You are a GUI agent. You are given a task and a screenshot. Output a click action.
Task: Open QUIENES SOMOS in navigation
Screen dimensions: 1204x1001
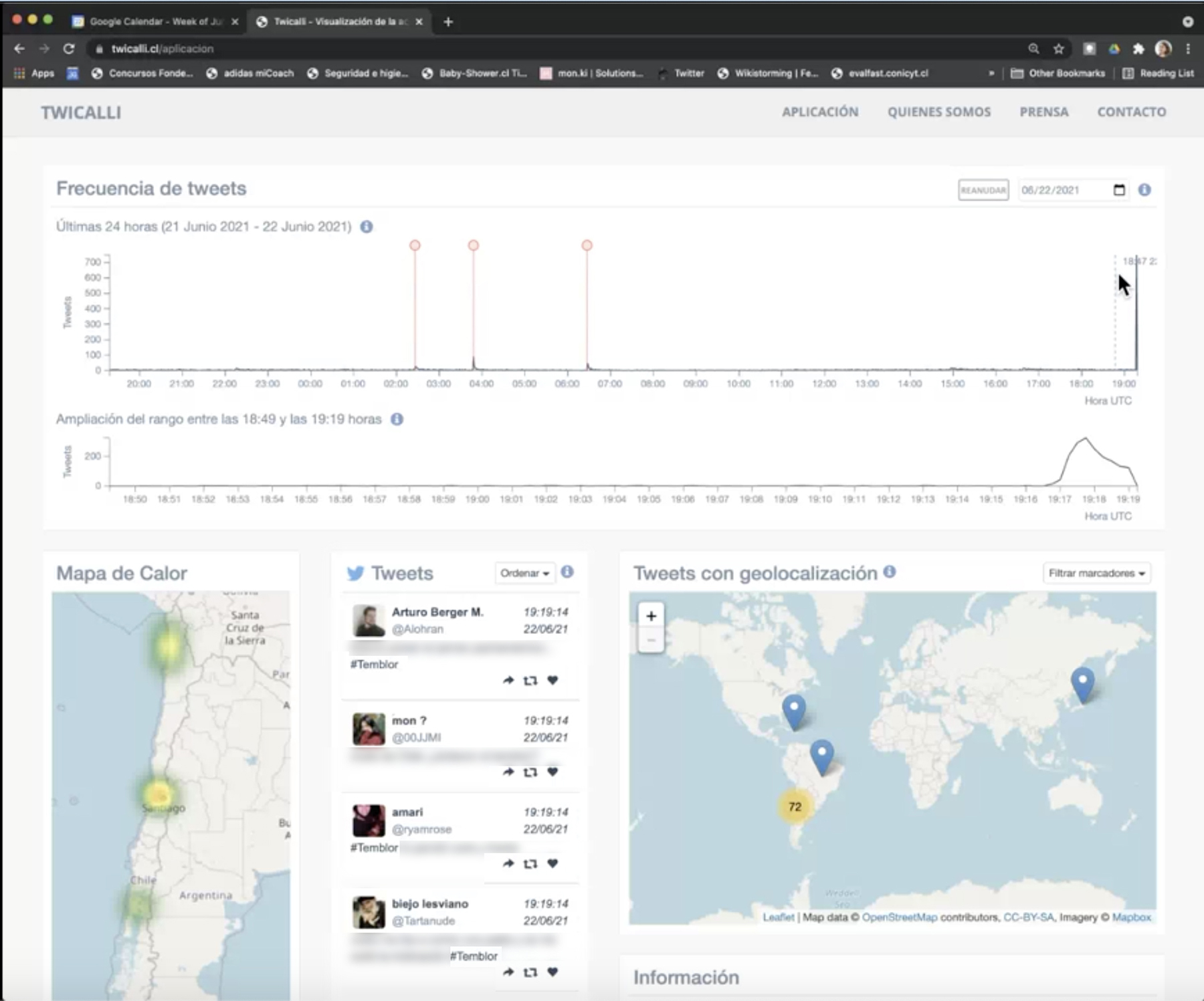point(939,112)
